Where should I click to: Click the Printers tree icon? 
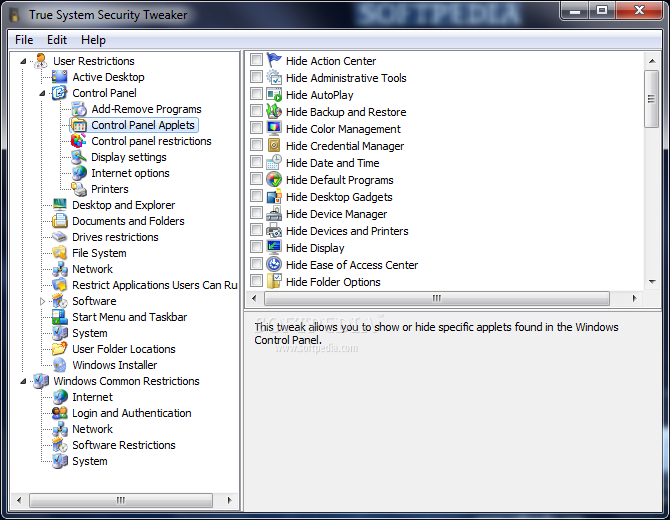click(x=79, y=189)
